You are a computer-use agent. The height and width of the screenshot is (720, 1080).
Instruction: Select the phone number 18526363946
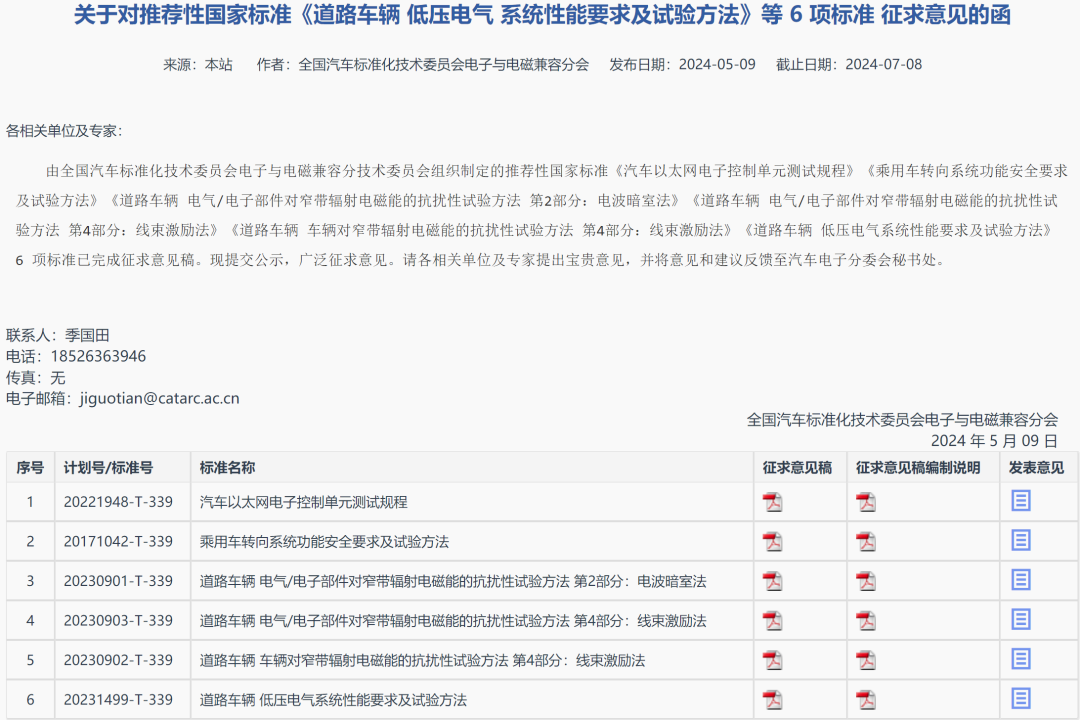tap(98, 355)
